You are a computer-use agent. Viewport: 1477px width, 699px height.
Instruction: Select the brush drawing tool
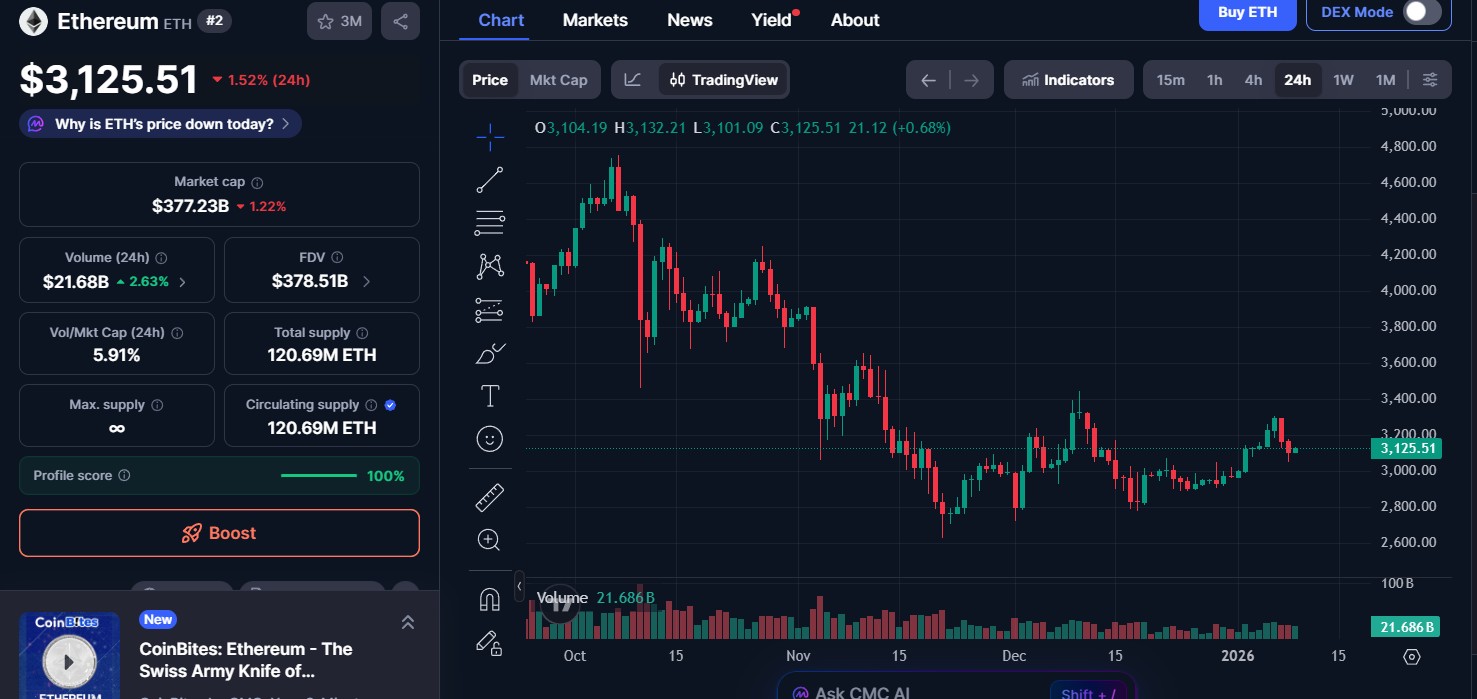[490, 353]
